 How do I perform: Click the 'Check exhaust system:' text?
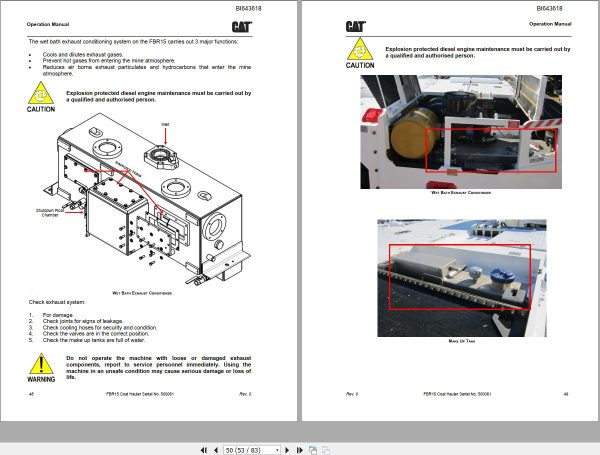tap(57, 302)
